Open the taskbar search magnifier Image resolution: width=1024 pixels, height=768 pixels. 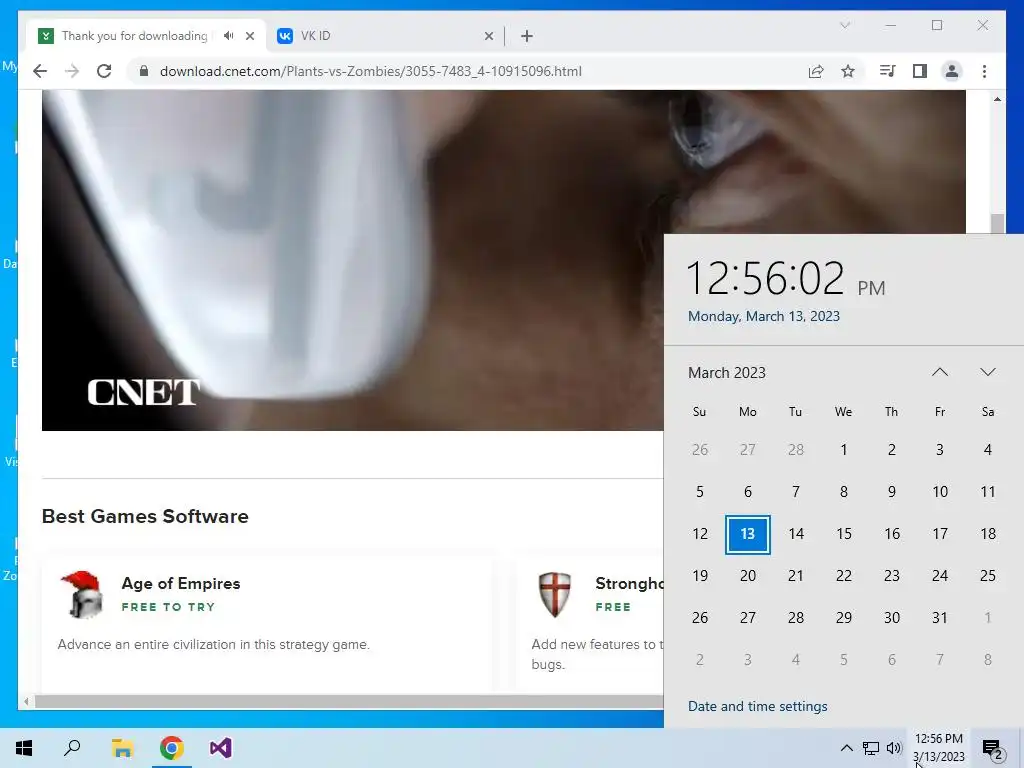72,748
